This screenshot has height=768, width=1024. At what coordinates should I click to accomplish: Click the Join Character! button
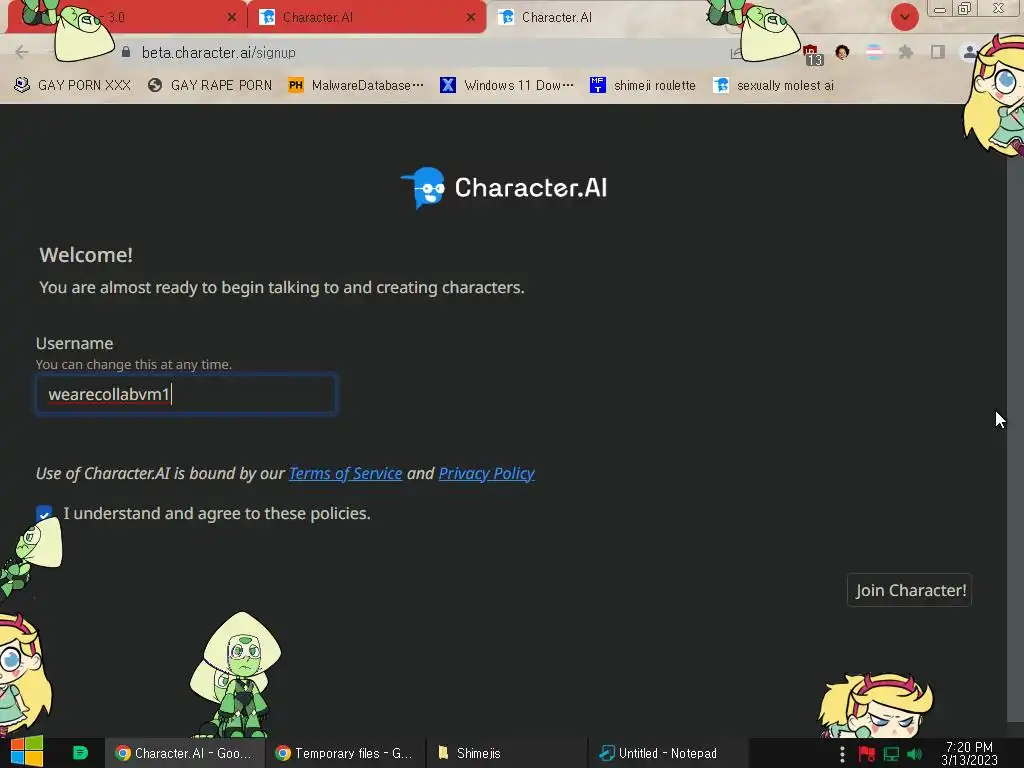coord(910,590)
